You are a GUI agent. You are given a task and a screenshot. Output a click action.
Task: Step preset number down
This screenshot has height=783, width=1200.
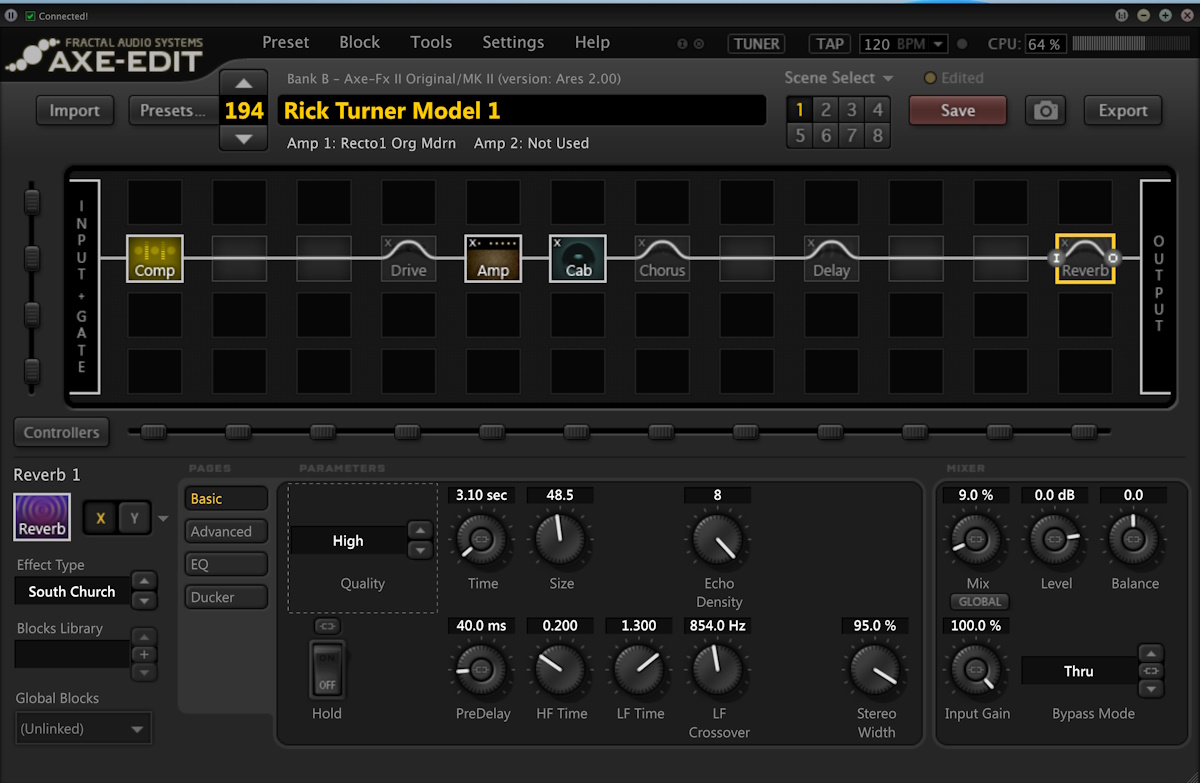[244, 139]
